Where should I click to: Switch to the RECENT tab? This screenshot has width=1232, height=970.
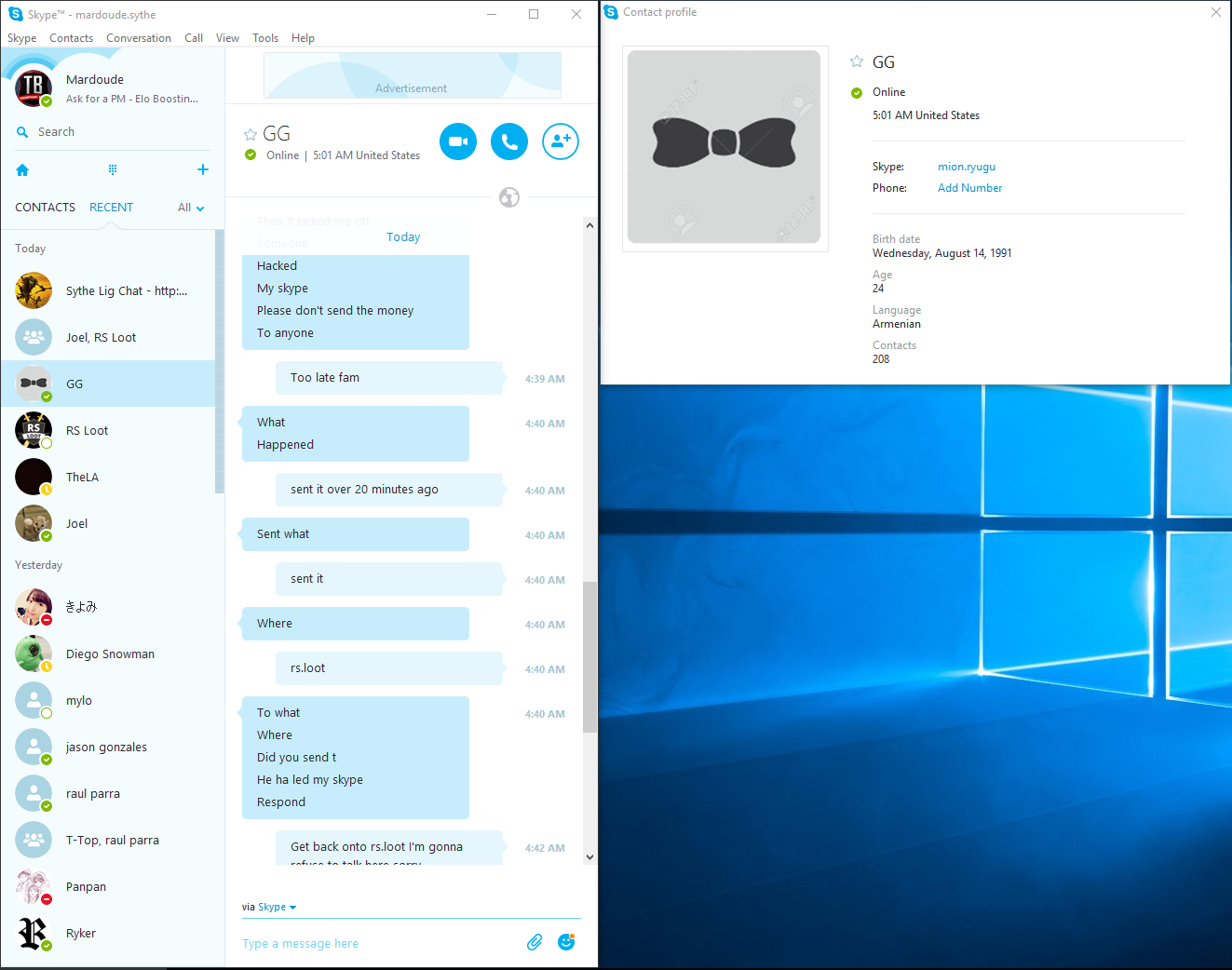pos(112,208)
